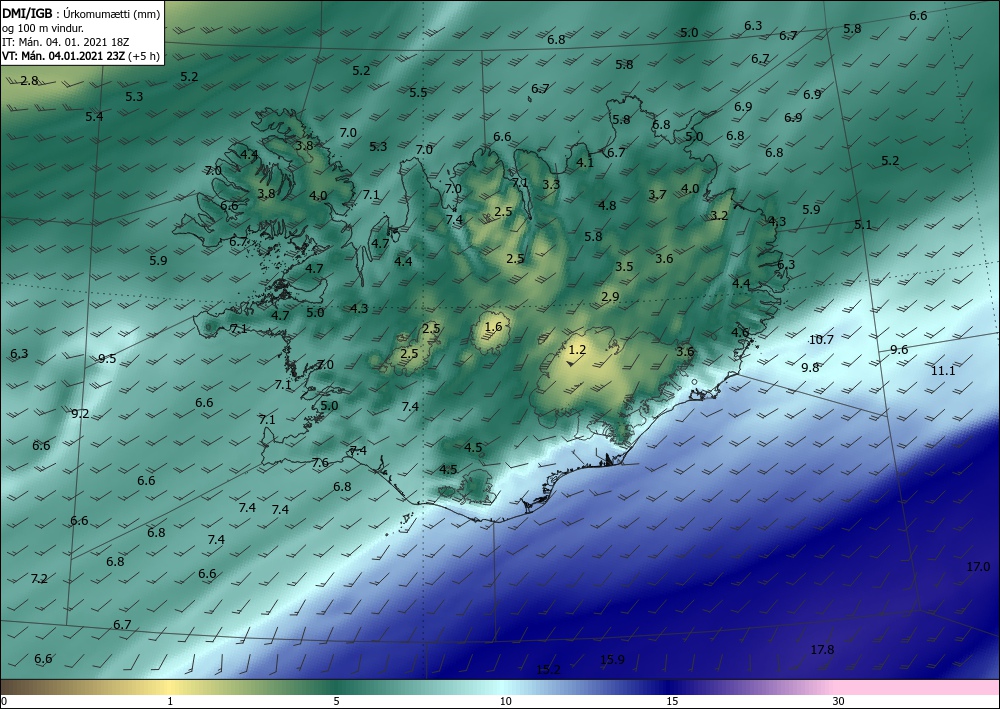
Task: Click the 3.5 value on the map
Action: coord(624,267)
